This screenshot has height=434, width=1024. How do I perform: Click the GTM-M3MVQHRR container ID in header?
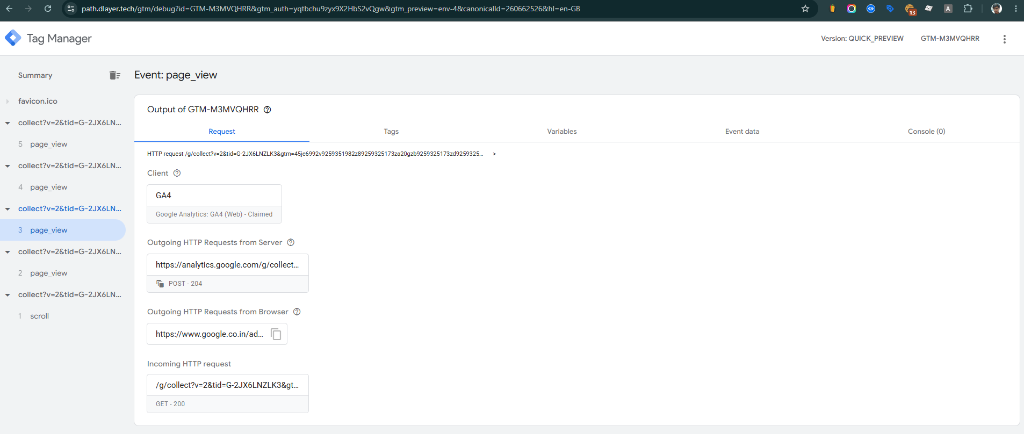(x=950, y=39)
